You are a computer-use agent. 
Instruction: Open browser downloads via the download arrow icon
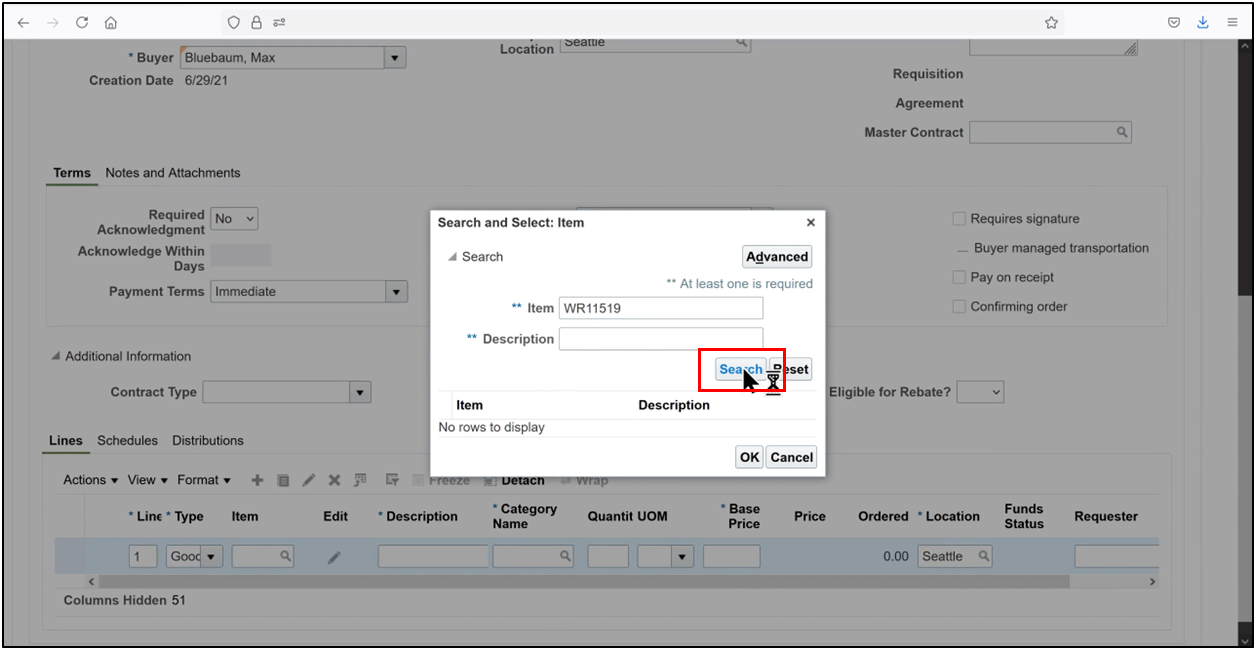click(x=1202, y=21)
